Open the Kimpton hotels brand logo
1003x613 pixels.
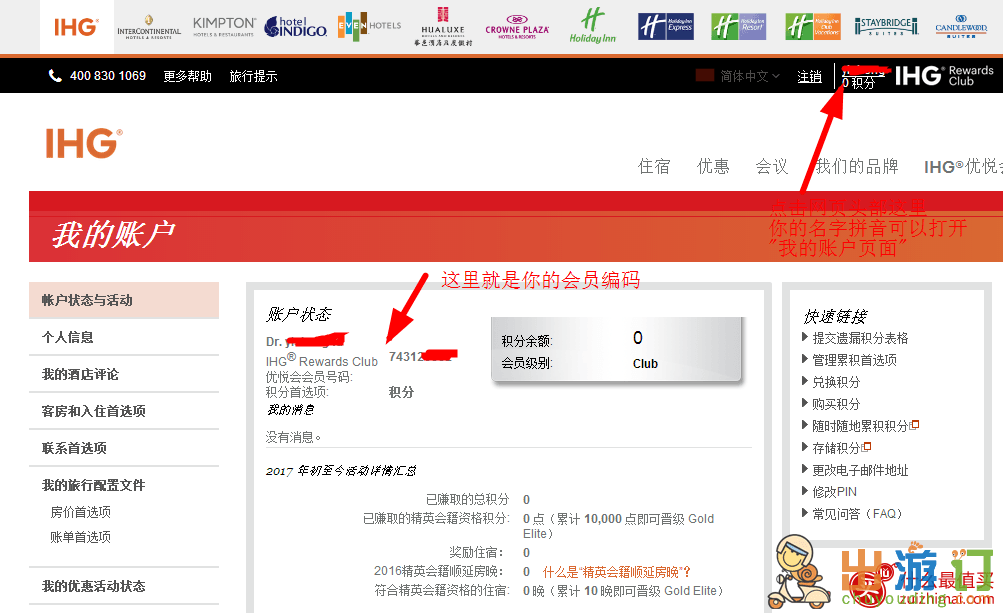(x=224, y=27)
